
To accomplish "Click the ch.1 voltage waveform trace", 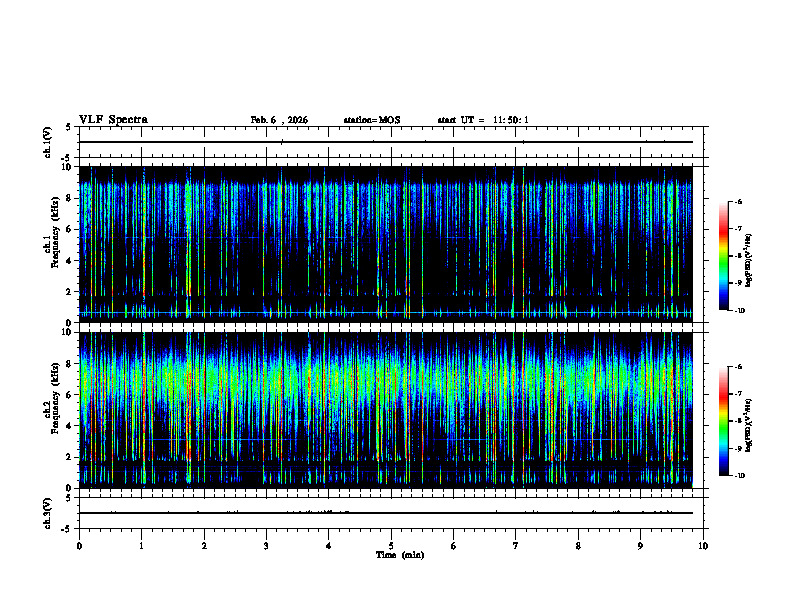I will point(386,142).
